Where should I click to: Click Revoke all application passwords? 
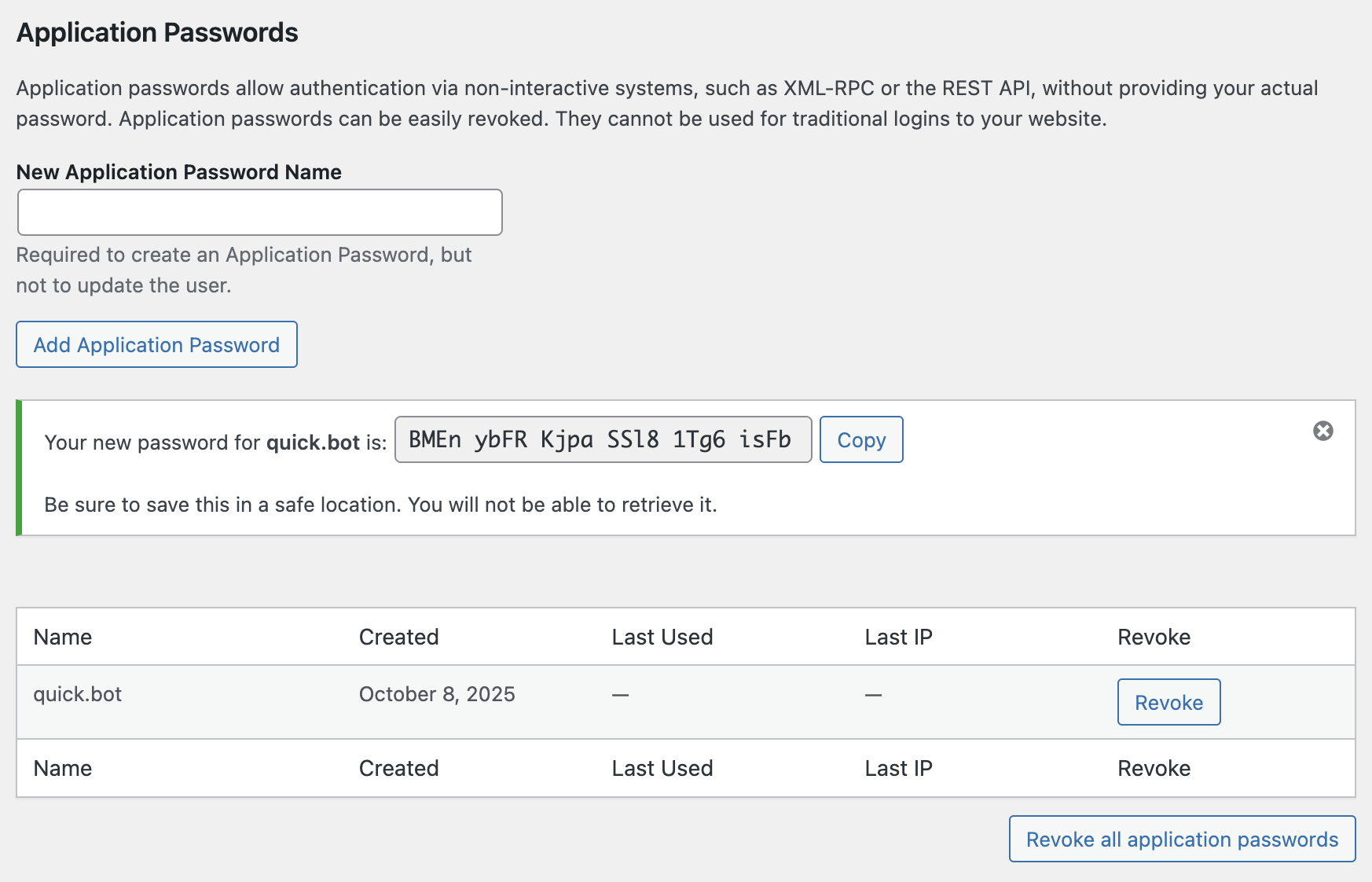[x=1181, y=839]
